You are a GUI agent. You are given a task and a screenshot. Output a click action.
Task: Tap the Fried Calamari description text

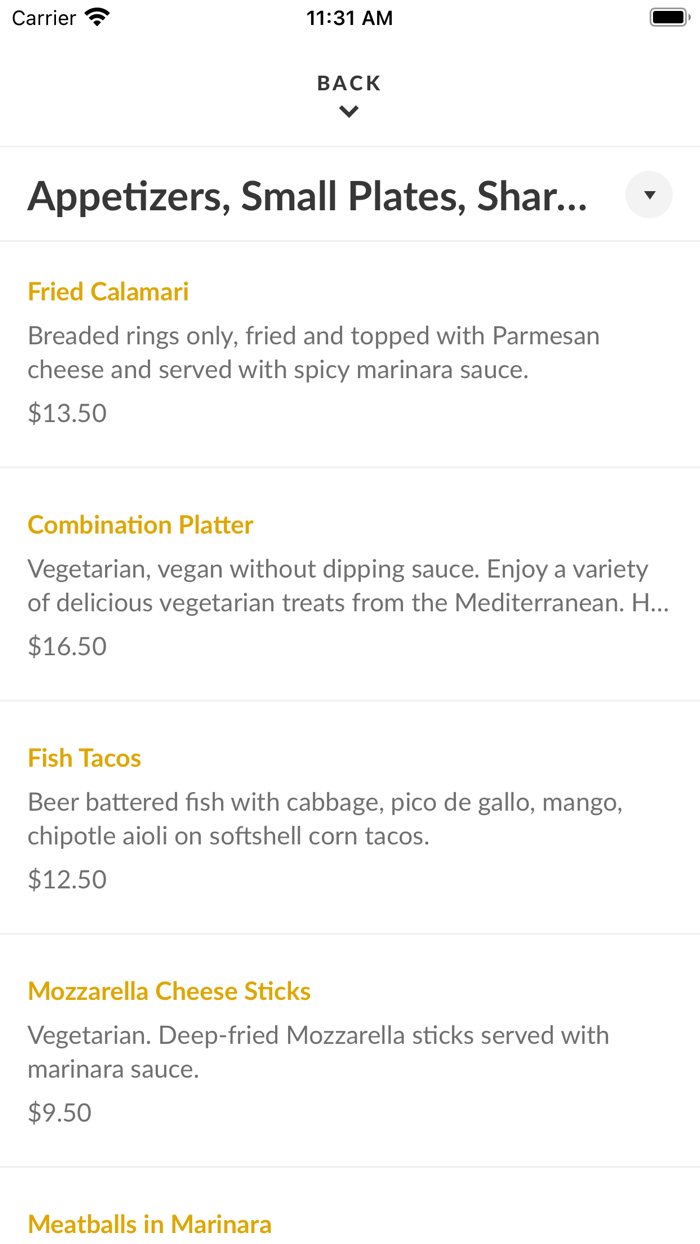click(313, 353)
